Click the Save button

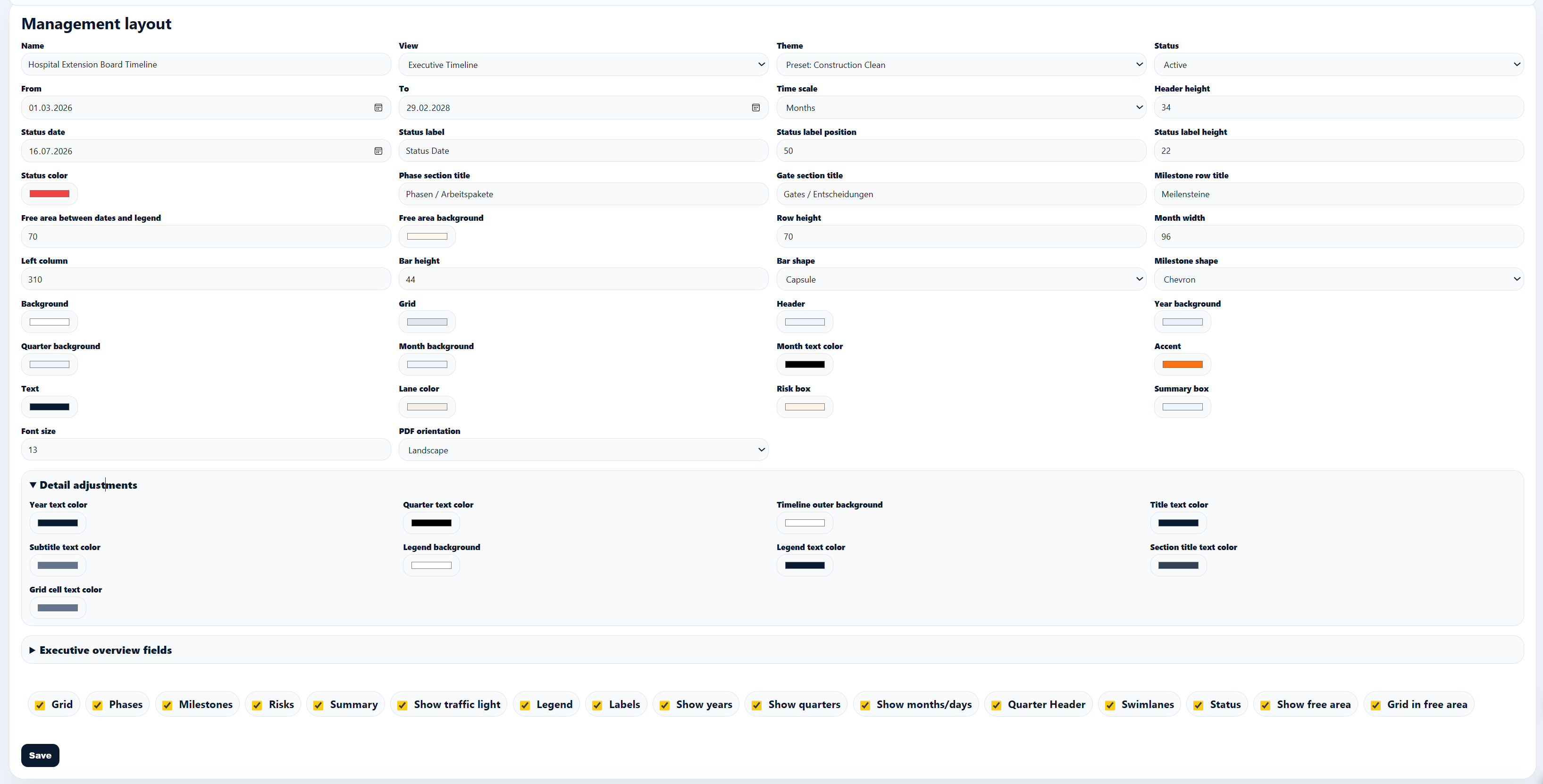40,755
